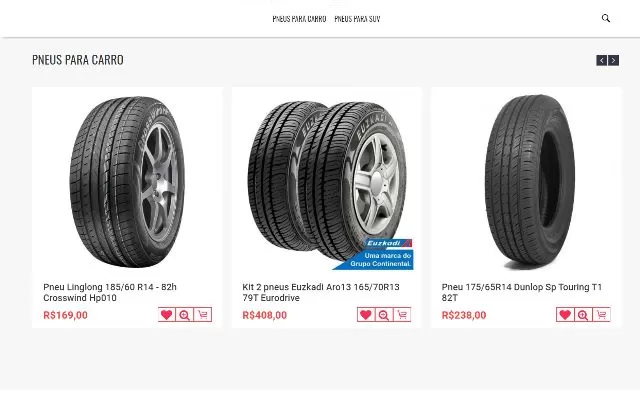640x395 pixels.
Task: Heart the Dunlop Sp Touring tire
Action: pyautogui.click(x=565, y=315)
